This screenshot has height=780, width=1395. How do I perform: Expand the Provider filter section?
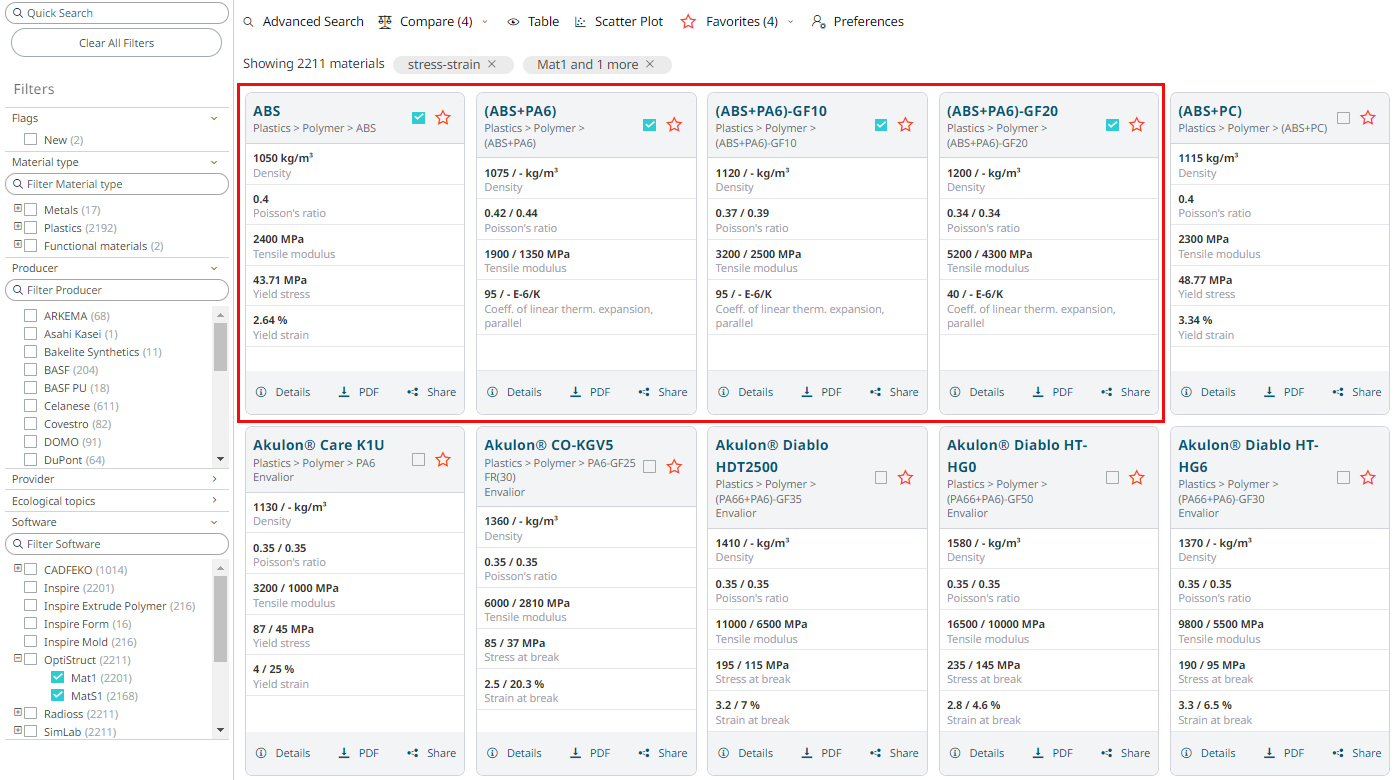214,479
